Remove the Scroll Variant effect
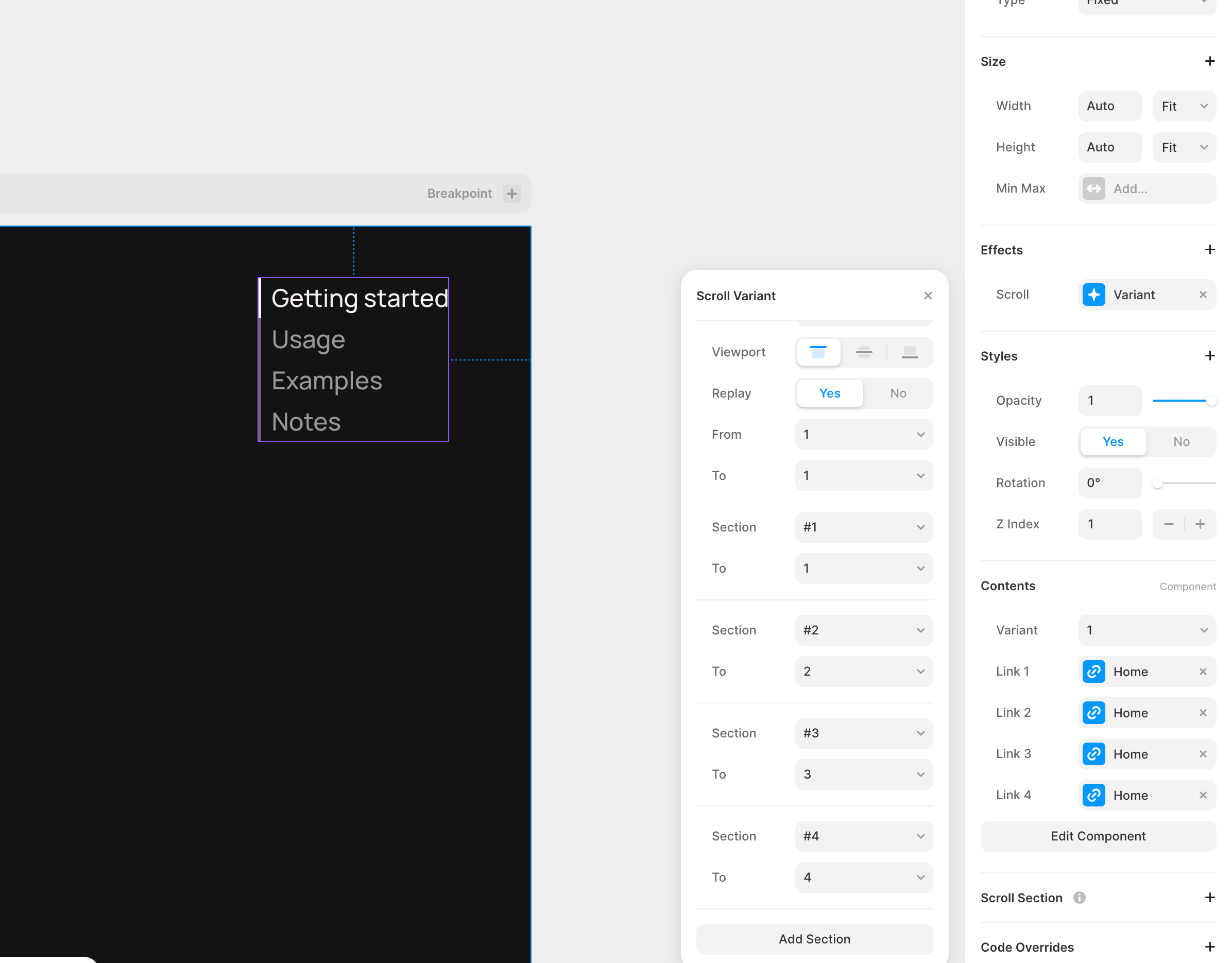This screenshot has width=1232, height=963. tap(1203, 295)
